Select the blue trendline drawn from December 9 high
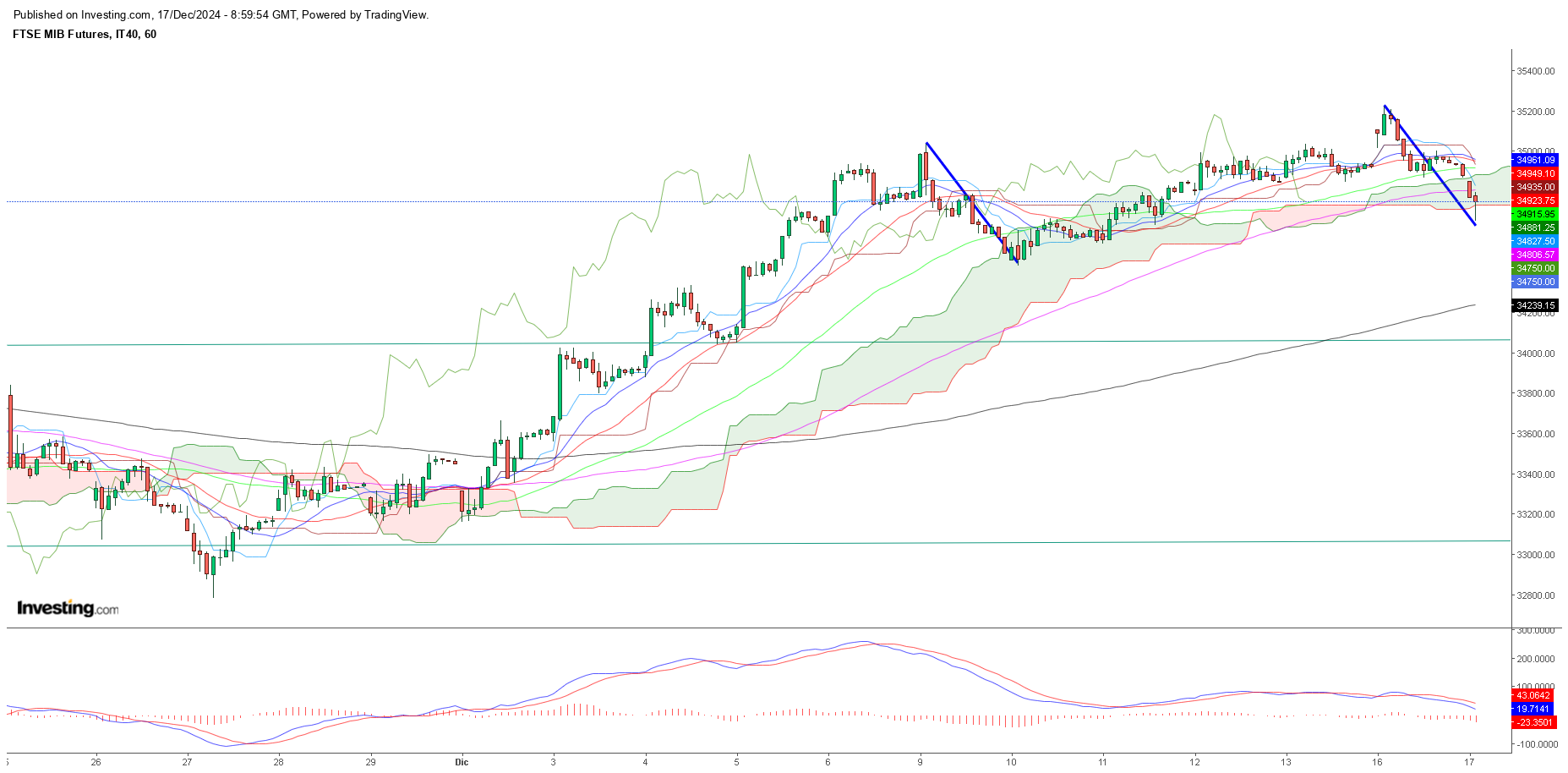Screen dimensions: 1568x773 (x=971, y=203)
